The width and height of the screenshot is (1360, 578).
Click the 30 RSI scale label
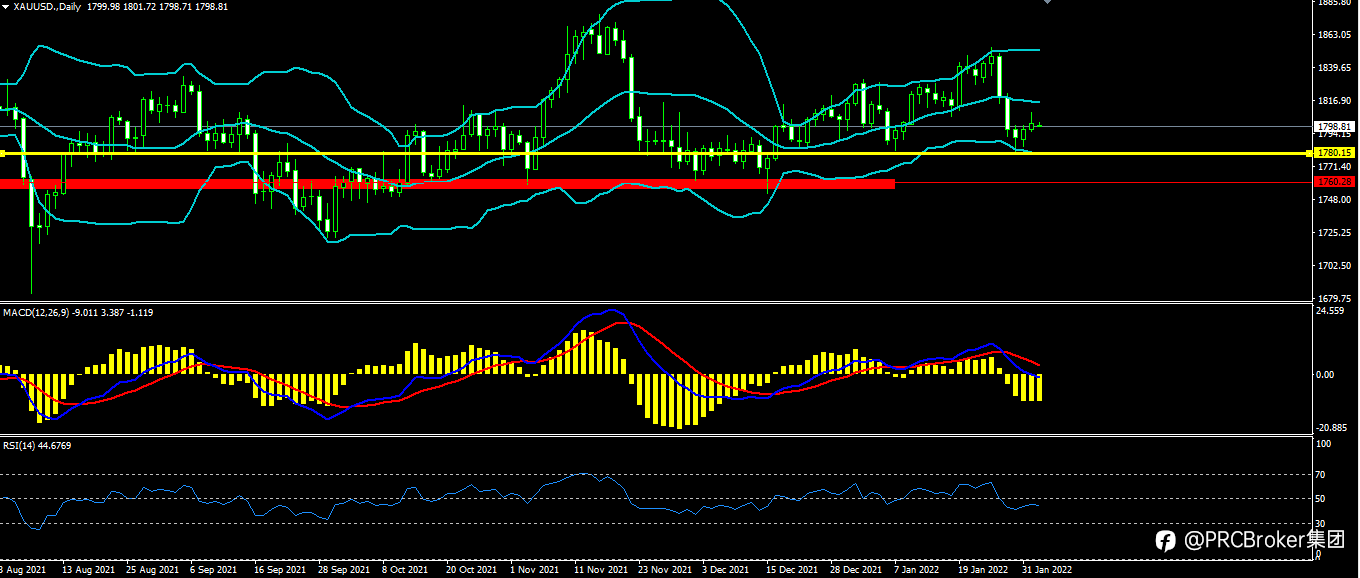[1322, 524]
